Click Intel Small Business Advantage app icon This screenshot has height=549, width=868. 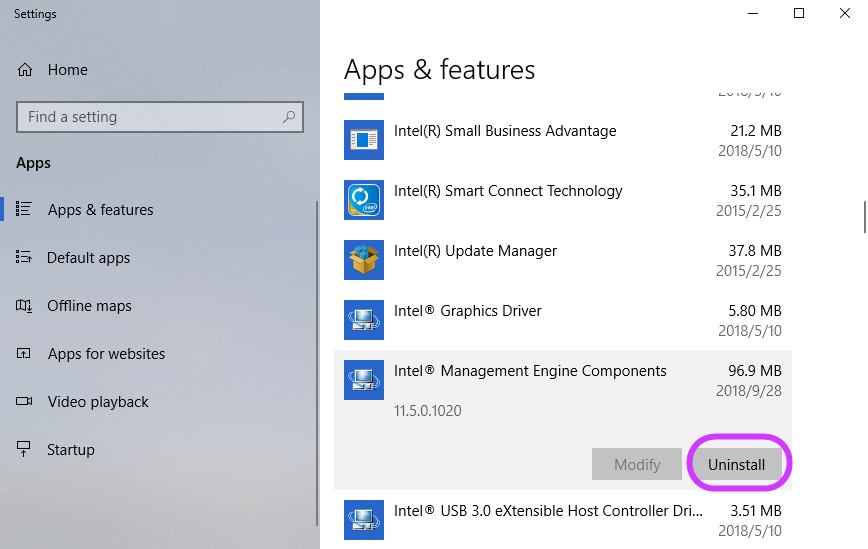[x=364, y=140]
